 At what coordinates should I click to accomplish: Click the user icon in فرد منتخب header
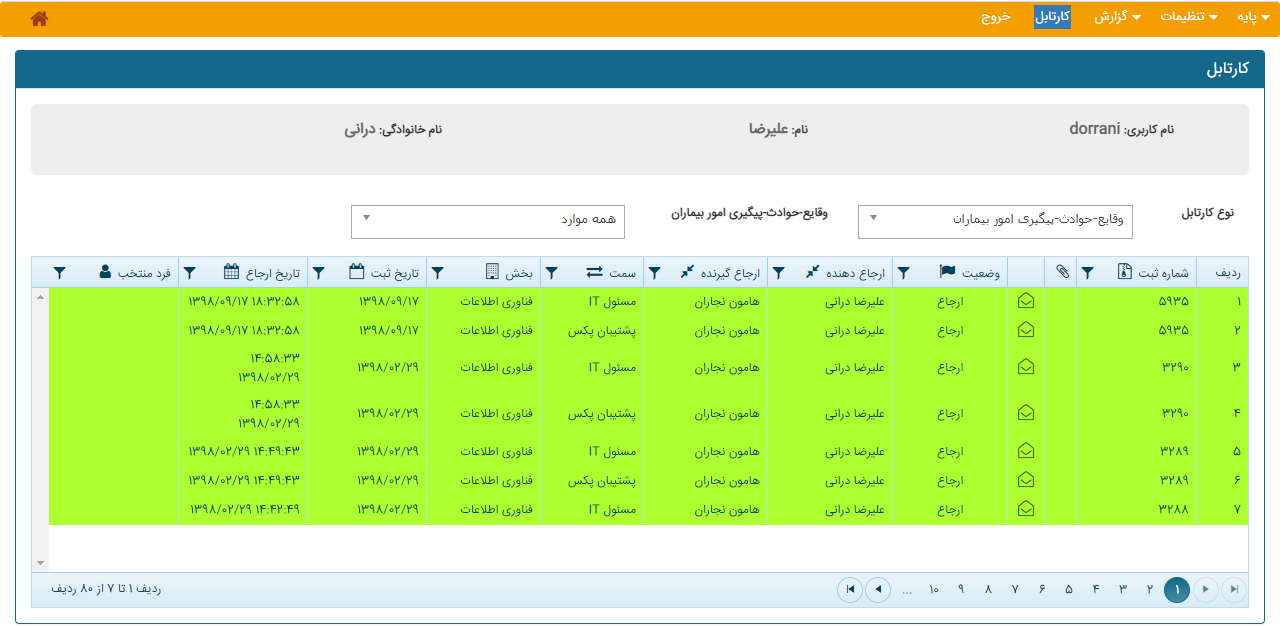106,271
